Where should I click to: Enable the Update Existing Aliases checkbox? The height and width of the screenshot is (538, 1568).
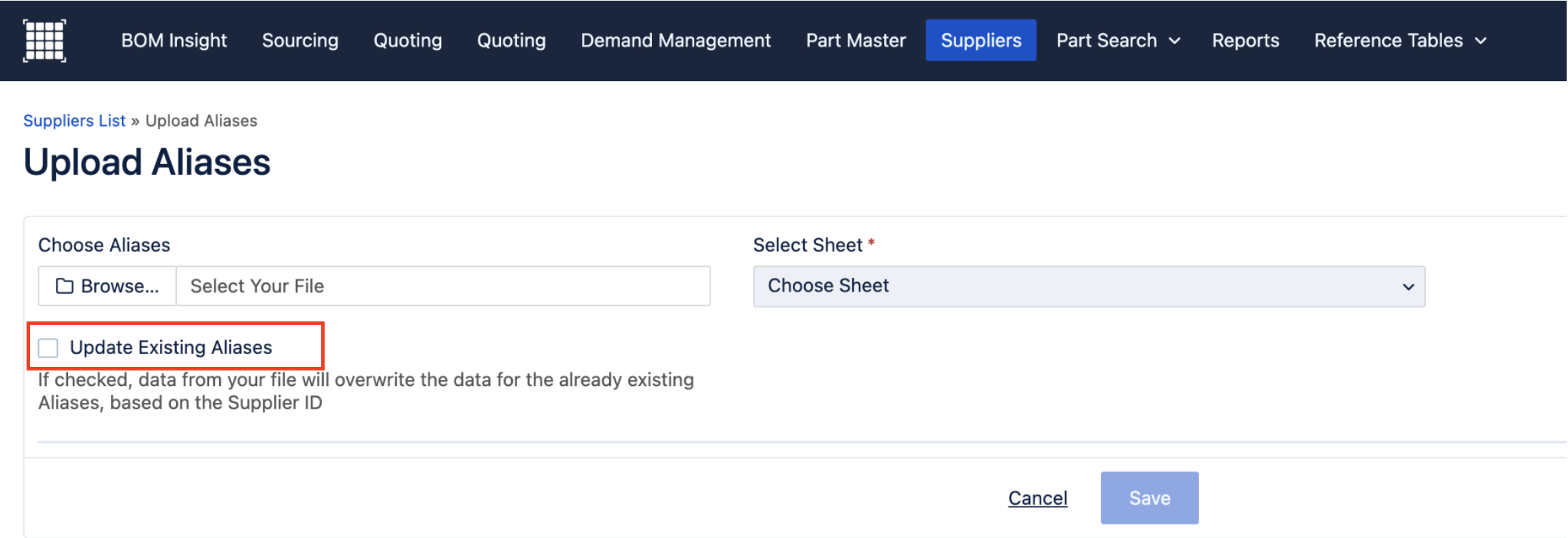[x=48, y=348]
